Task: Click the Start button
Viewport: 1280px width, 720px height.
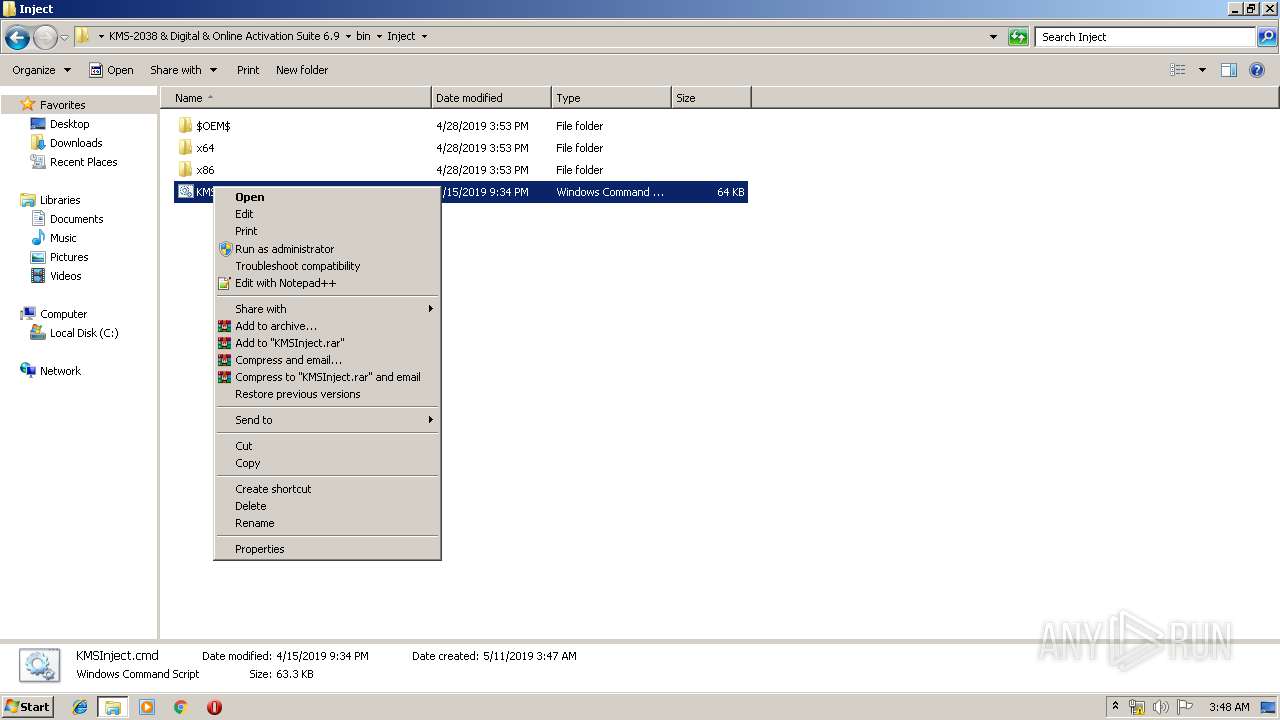Action: 27,707
